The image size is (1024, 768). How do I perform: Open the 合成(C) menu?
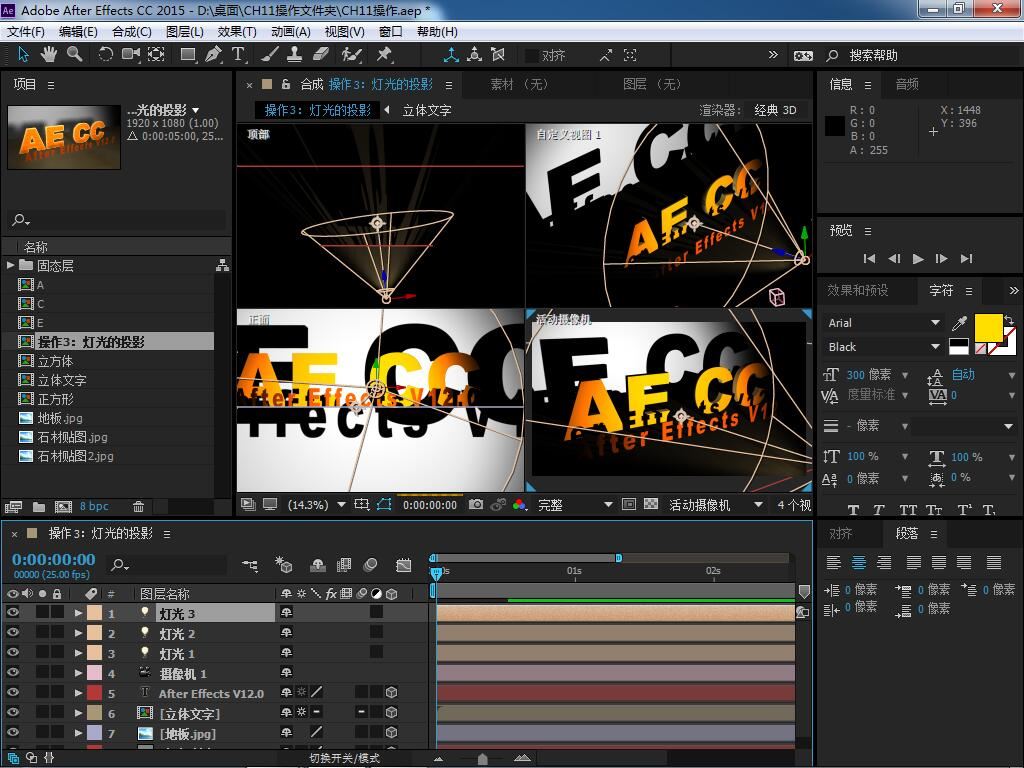[x=132, y=31]
